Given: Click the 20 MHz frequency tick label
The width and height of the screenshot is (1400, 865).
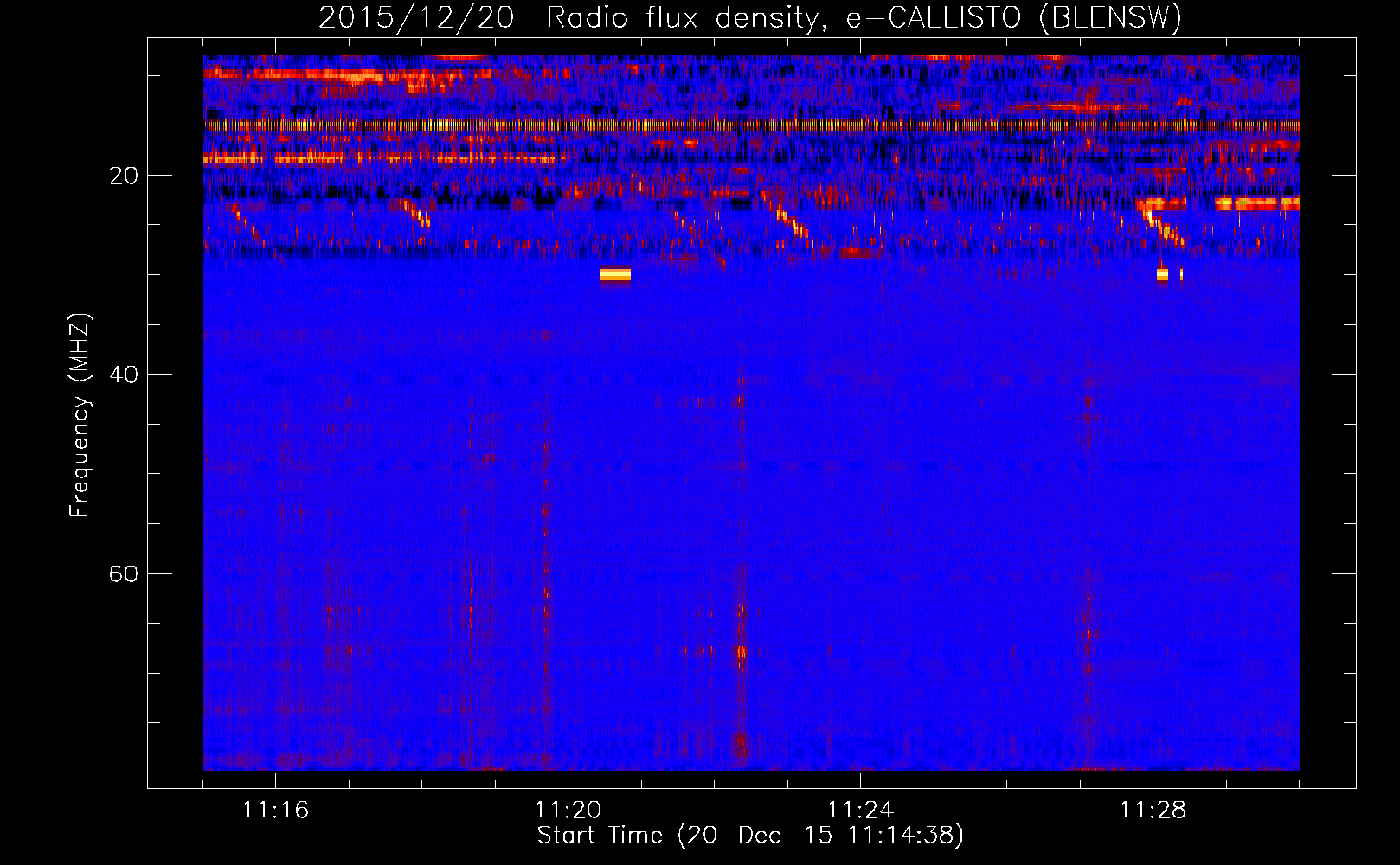Looking at the screenshot, I should click(123, 176).
